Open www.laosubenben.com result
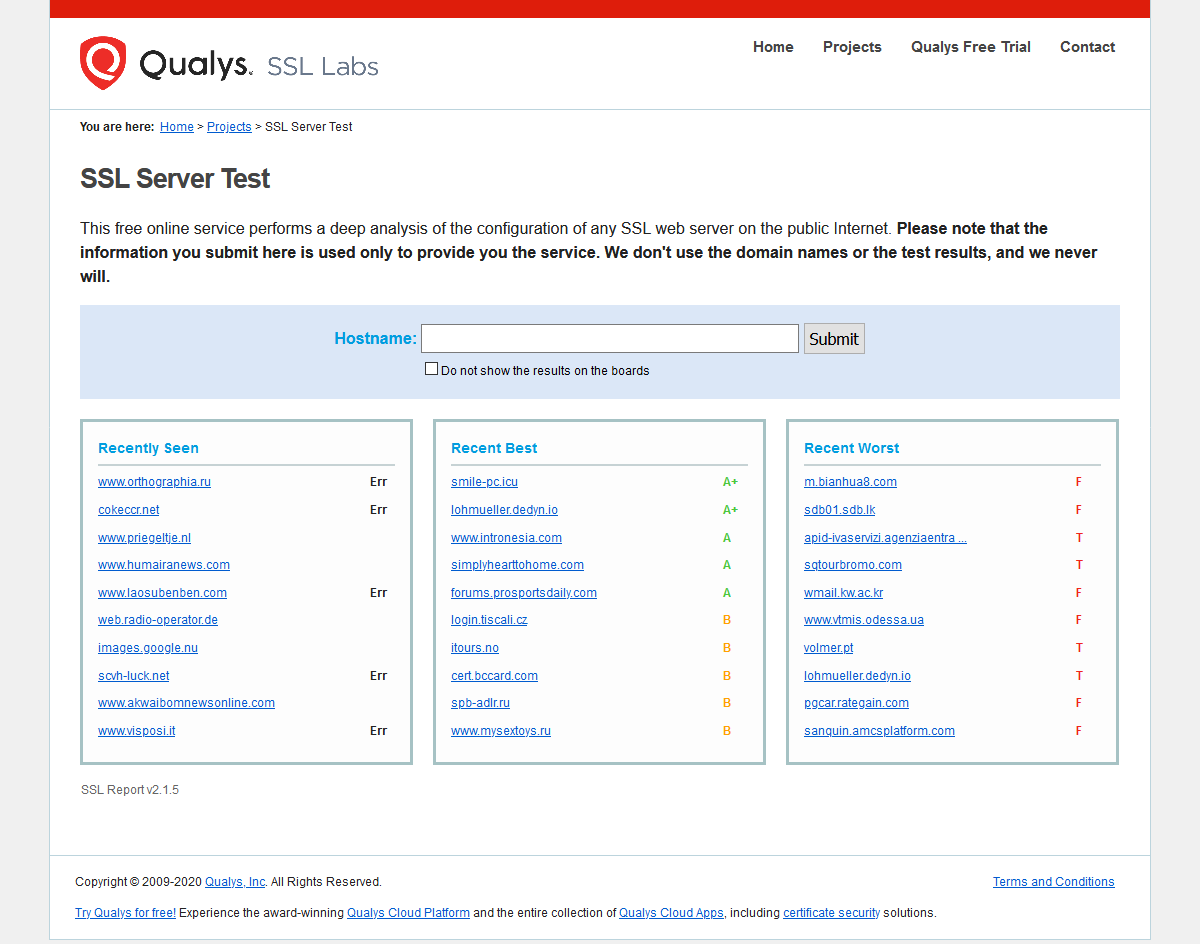Viewport: 1200px width, 944px height. pyautogui.click(x=162, y=593)
